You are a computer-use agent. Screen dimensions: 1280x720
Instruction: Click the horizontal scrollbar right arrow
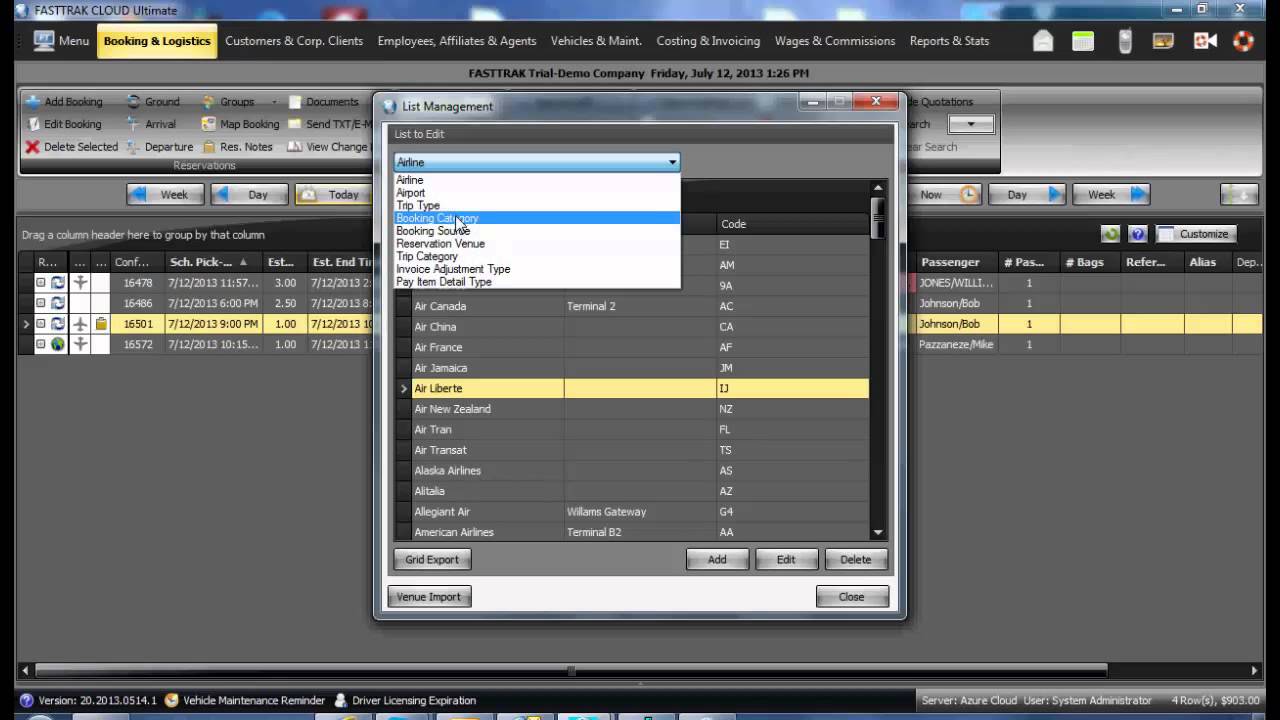pyautogui.click(x=1254, y=670)
